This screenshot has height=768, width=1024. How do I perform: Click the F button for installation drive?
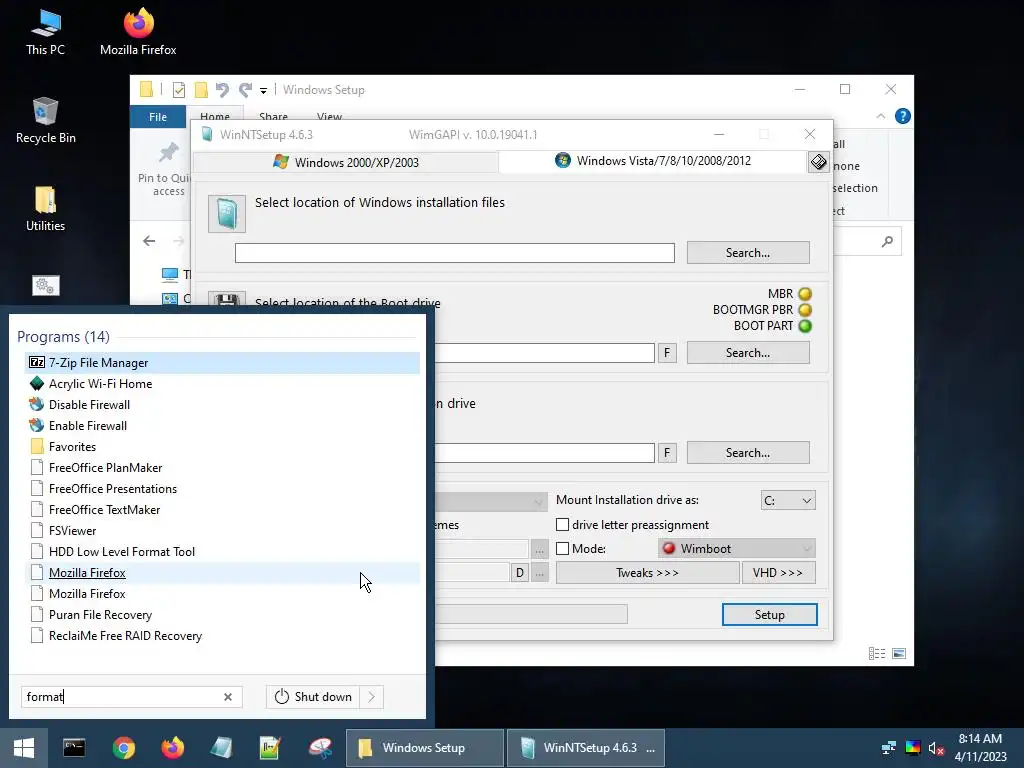[x=667, y=453]
